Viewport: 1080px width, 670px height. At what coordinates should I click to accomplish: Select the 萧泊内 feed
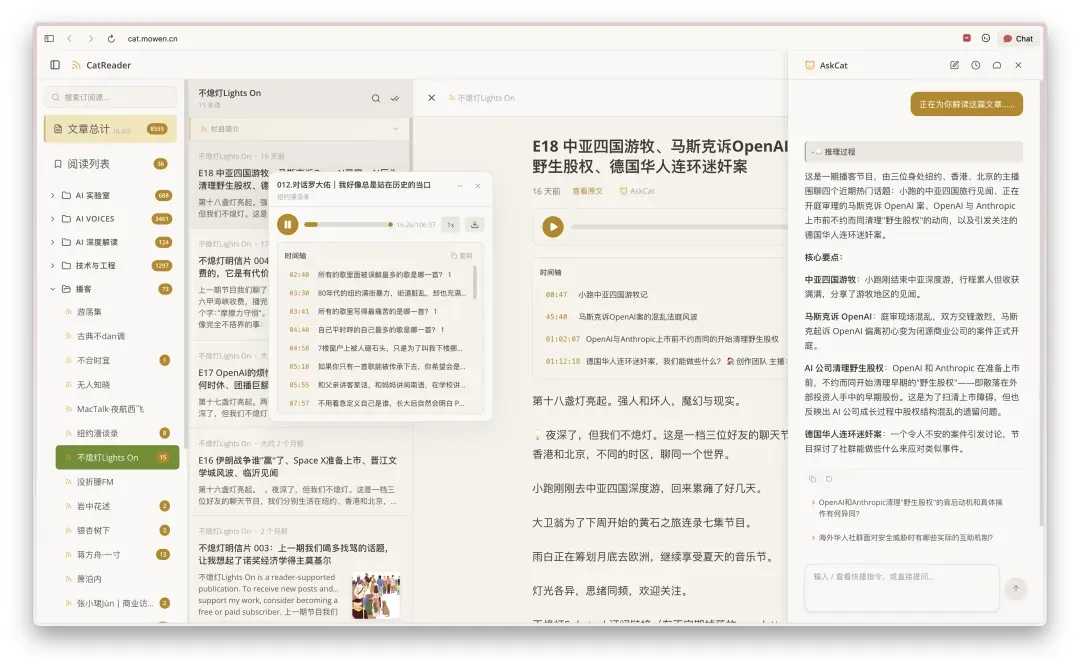pyautogui.click(x=117, y=579)
